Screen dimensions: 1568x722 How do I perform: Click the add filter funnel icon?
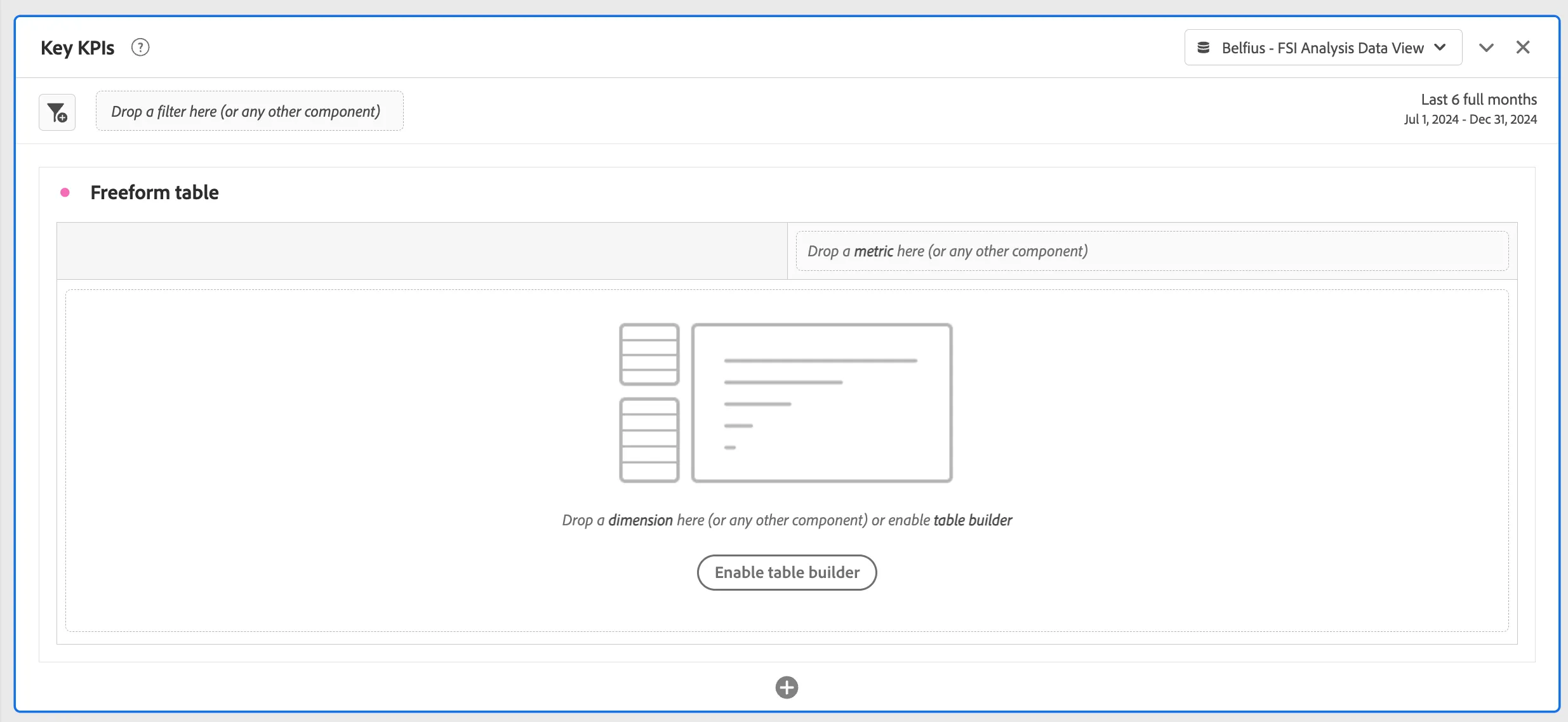pos(57,112)
